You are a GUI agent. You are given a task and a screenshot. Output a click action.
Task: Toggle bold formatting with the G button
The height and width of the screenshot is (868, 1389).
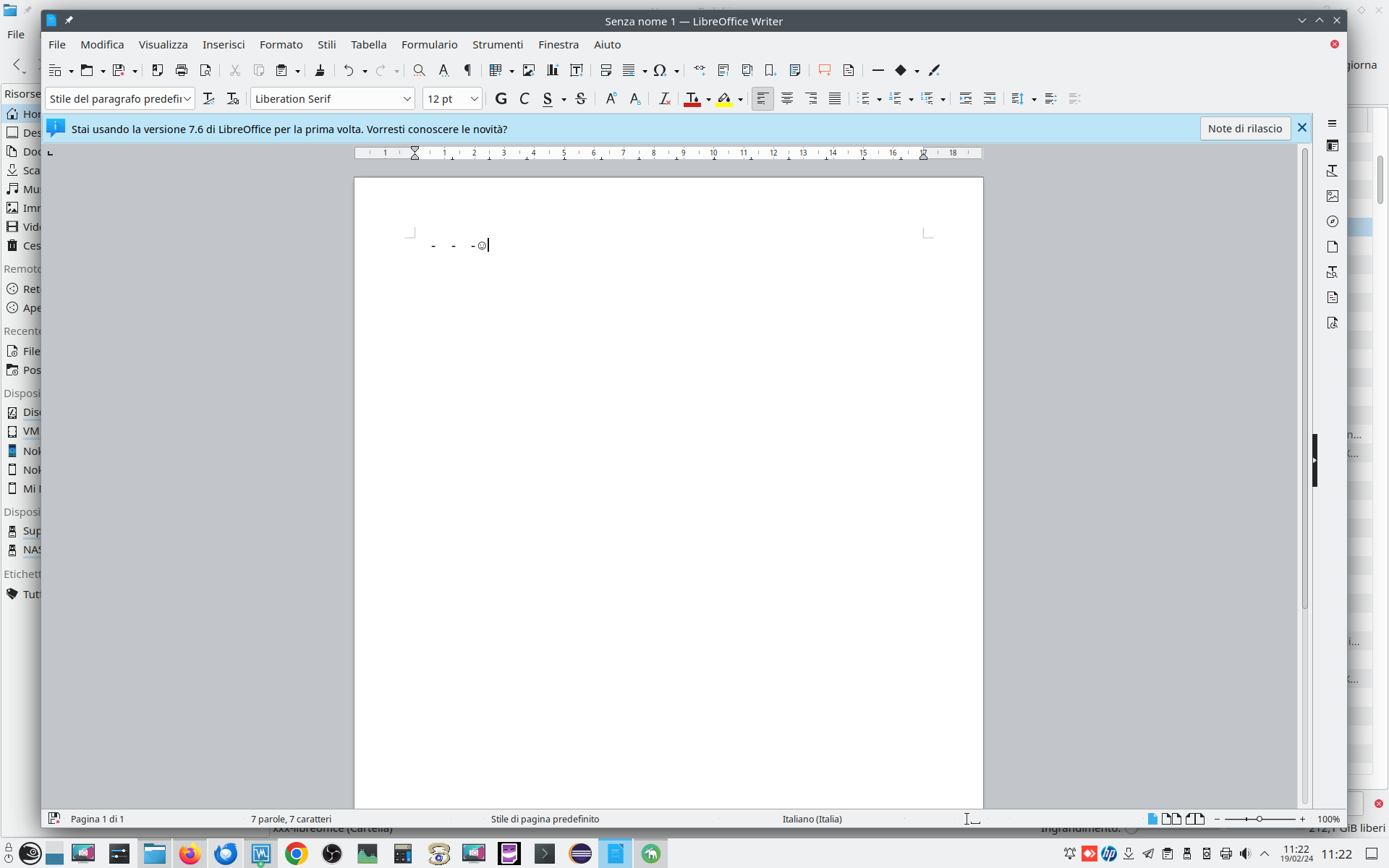click(501, 98)
